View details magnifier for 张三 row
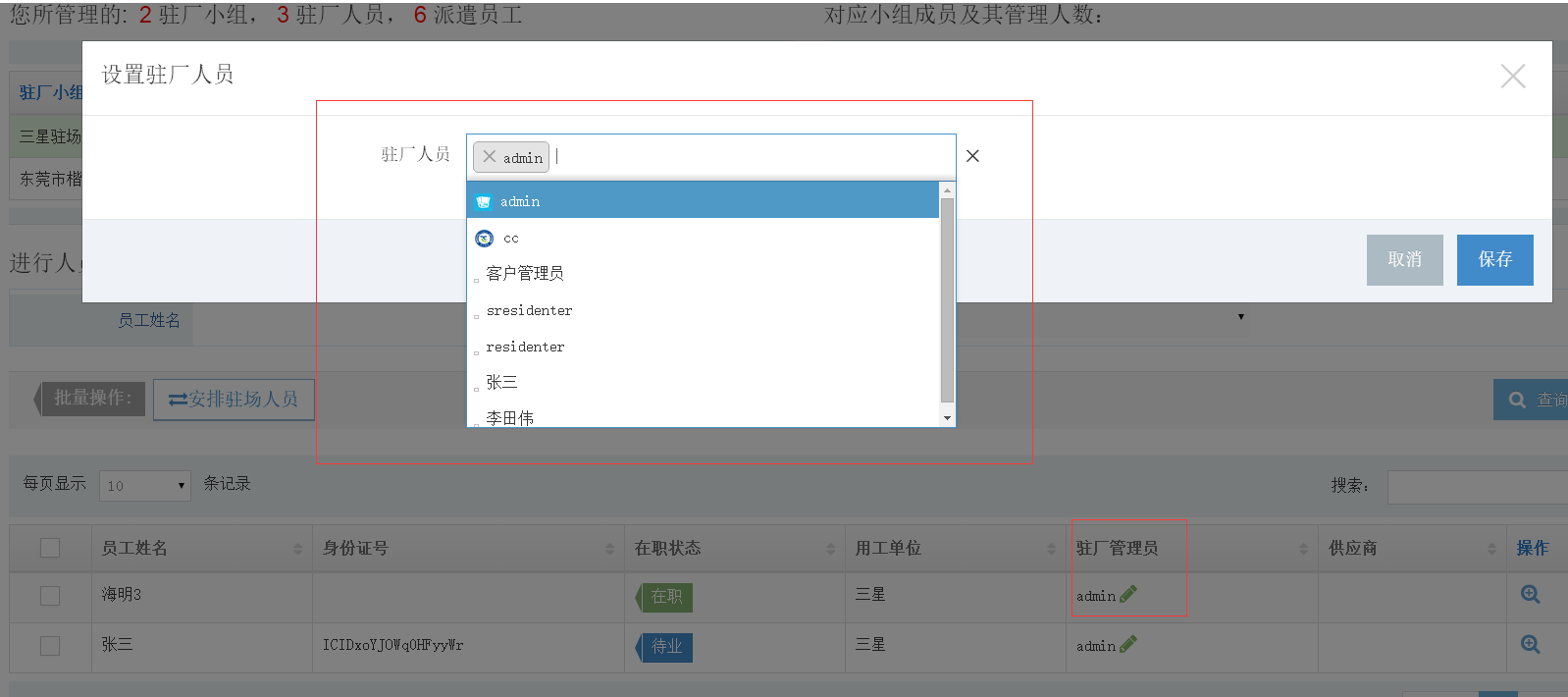This screenshot has height=697, width=1568. 1530,644
